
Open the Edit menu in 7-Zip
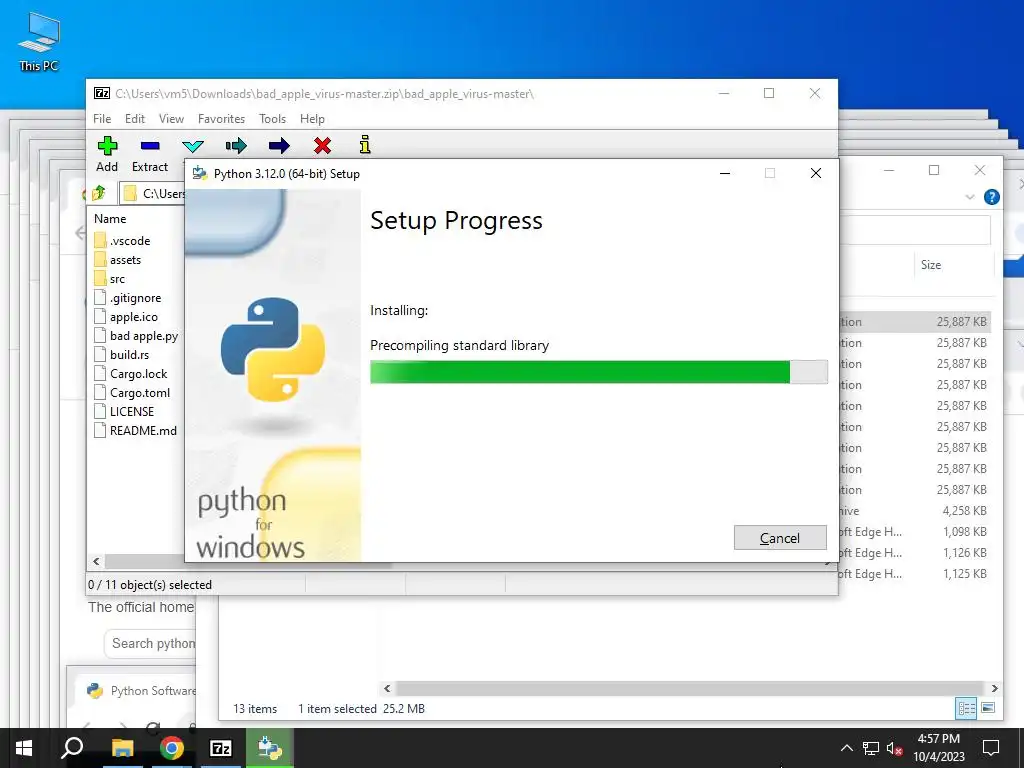(x=135, y=119)
